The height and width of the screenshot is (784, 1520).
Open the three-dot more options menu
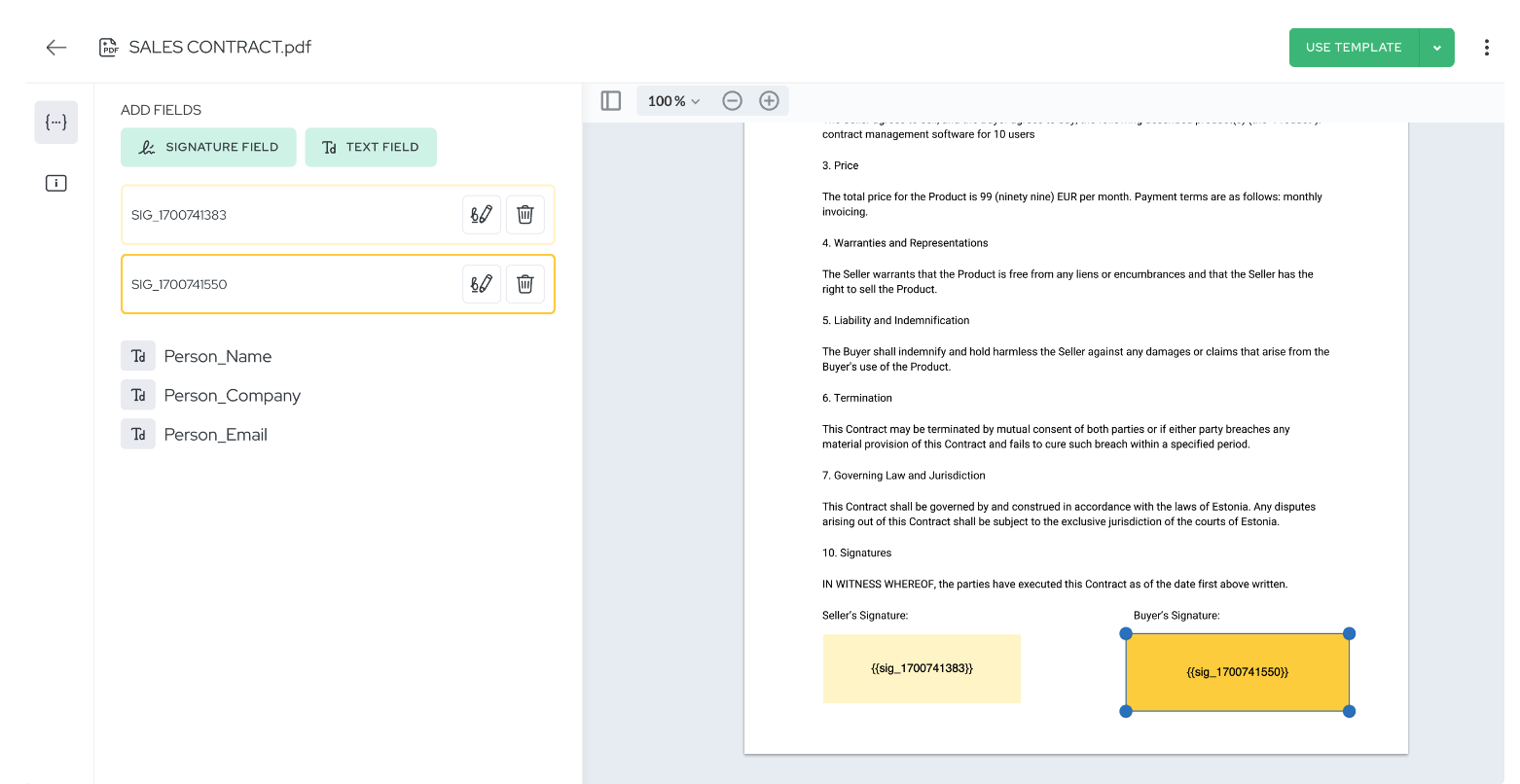pyautogui.click(x=1486, y=48)
